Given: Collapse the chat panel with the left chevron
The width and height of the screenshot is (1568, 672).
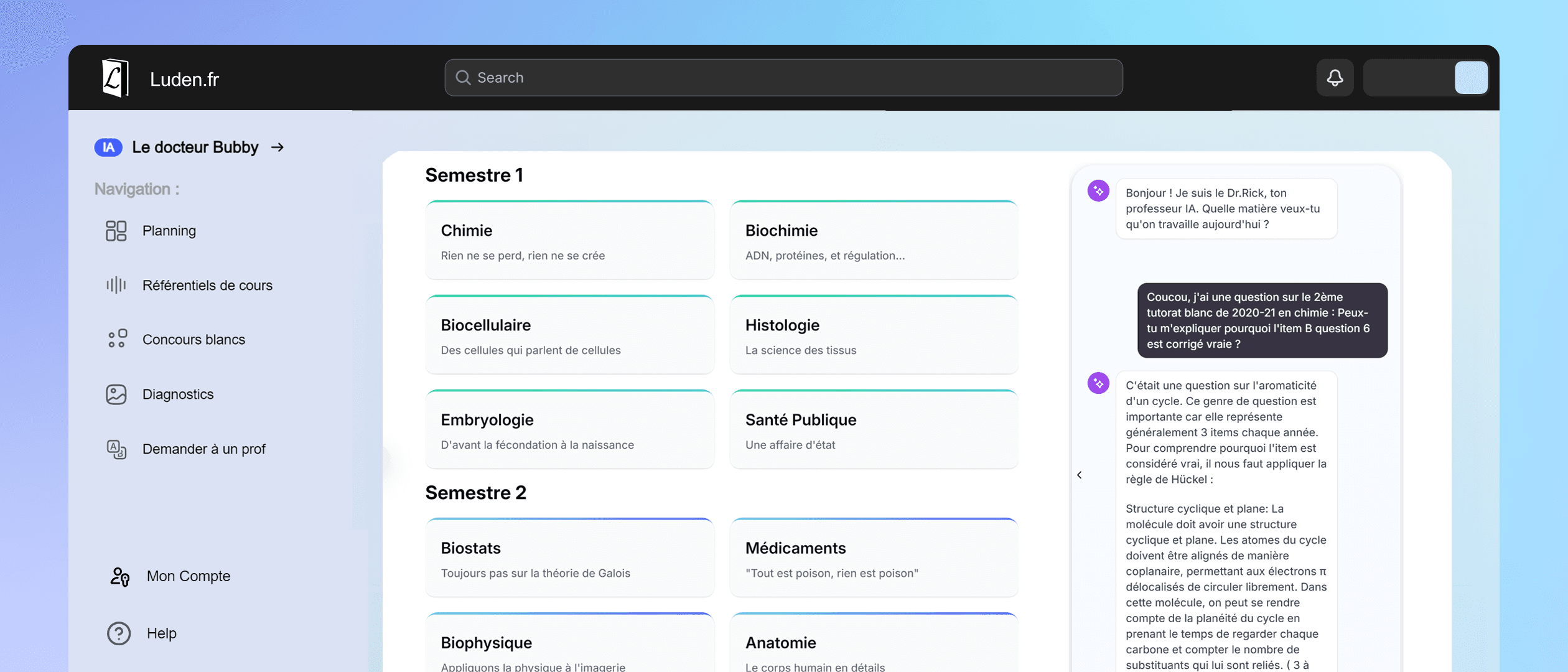Looking at the screenshot, I should [1080, 475].
